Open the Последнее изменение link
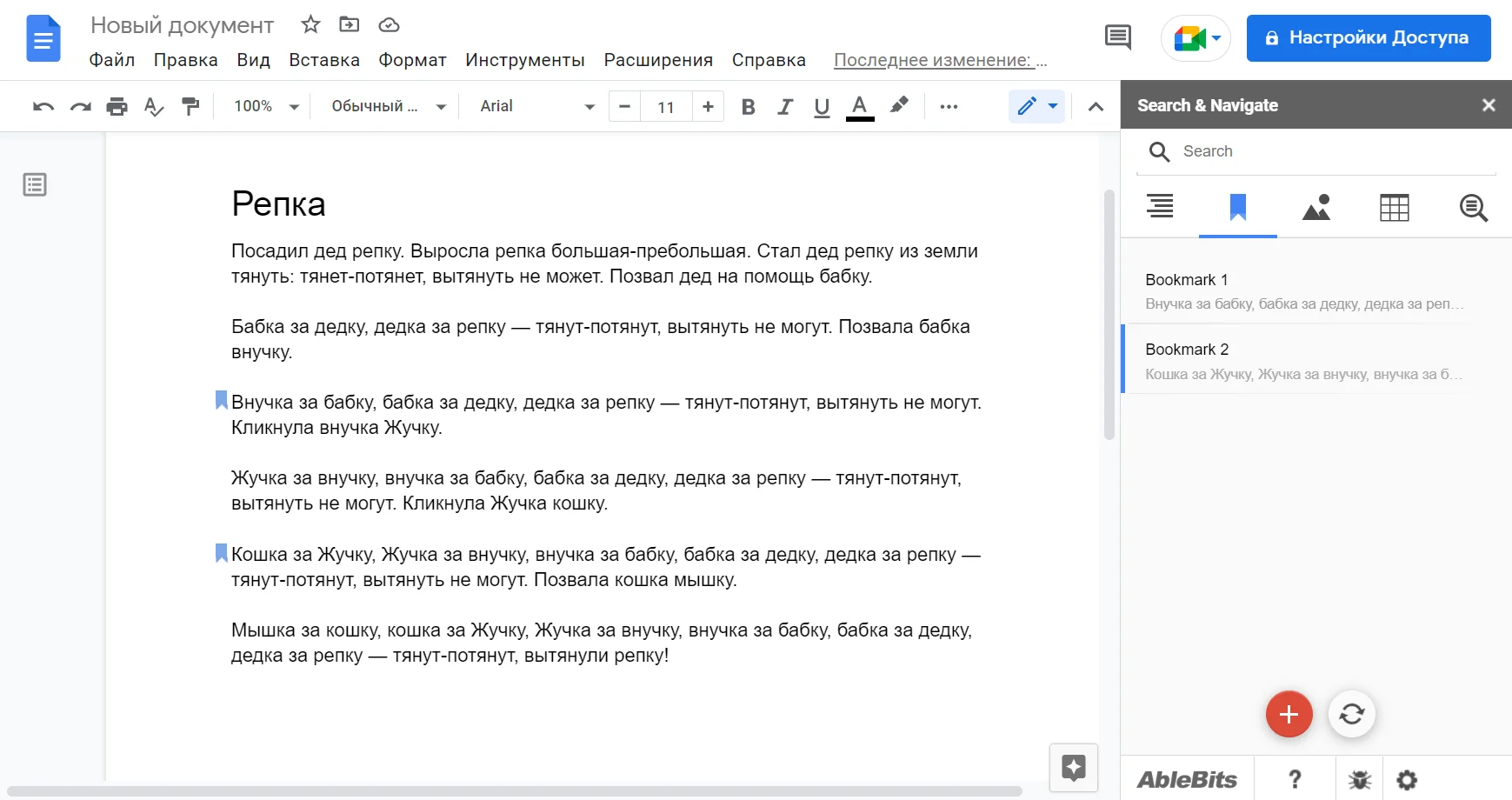Viewport: 1512px width, 800px height. point(939,60)
